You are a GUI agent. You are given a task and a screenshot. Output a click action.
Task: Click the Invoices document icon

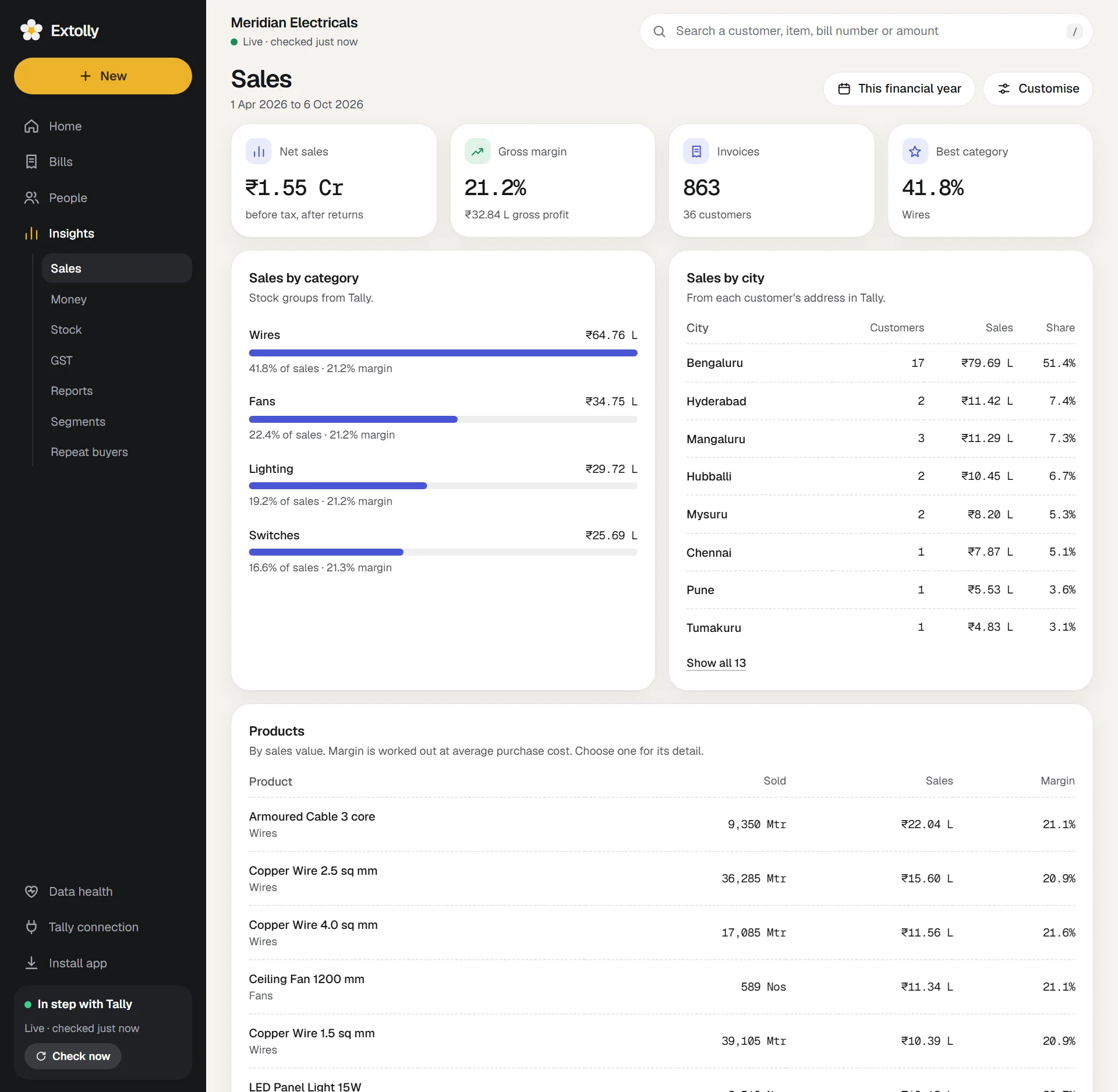pos(696,151)
